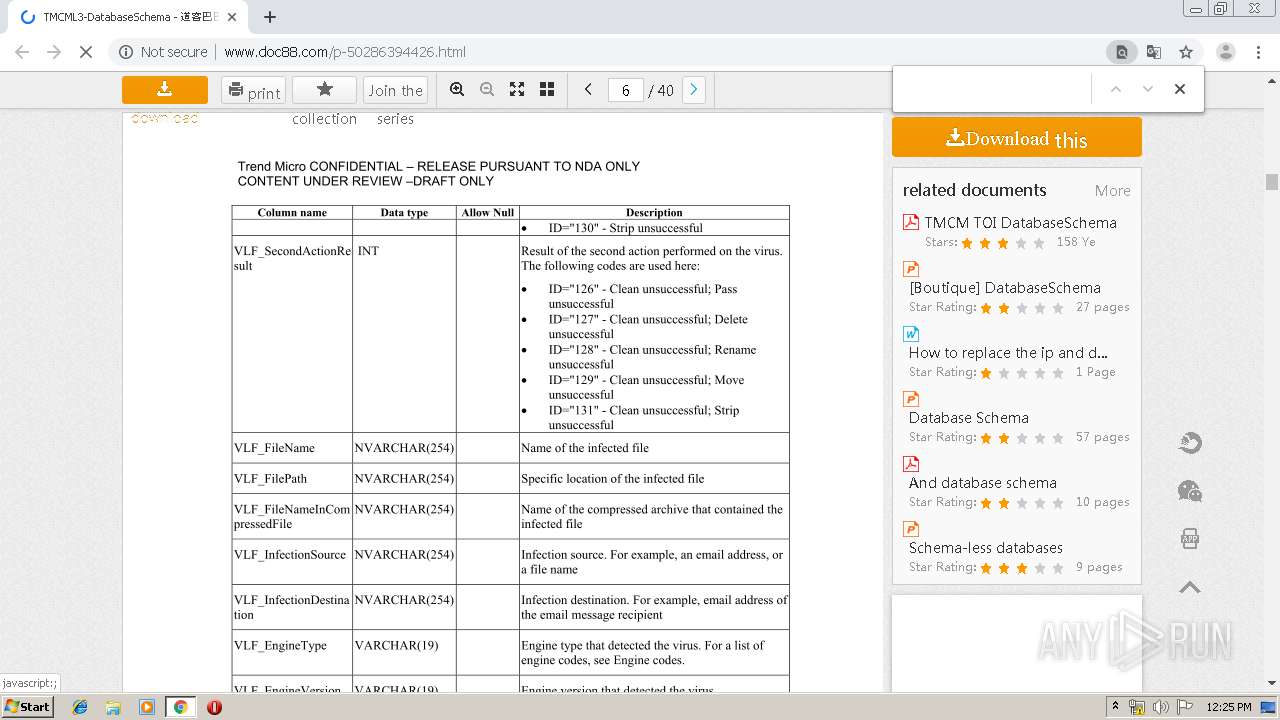Add document to collection with star icon
This screenshot has width=1280, height=720.
click(324, 90)
